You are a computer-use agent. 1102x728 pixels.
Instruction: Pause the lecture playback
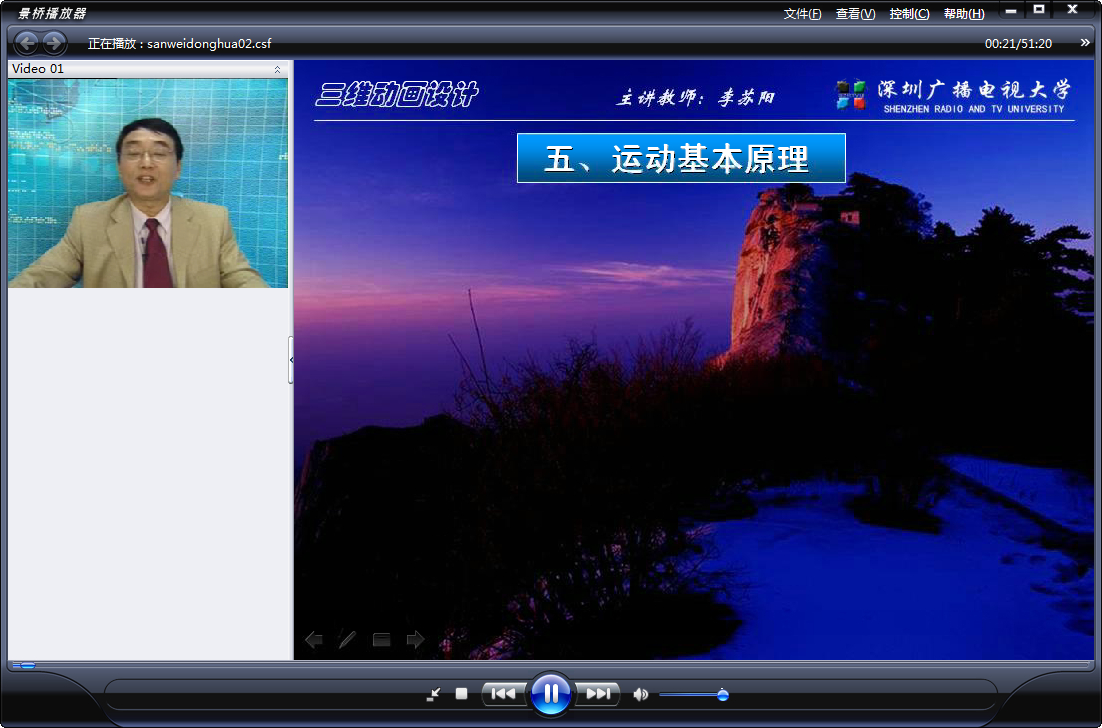(x=551, y=694)
